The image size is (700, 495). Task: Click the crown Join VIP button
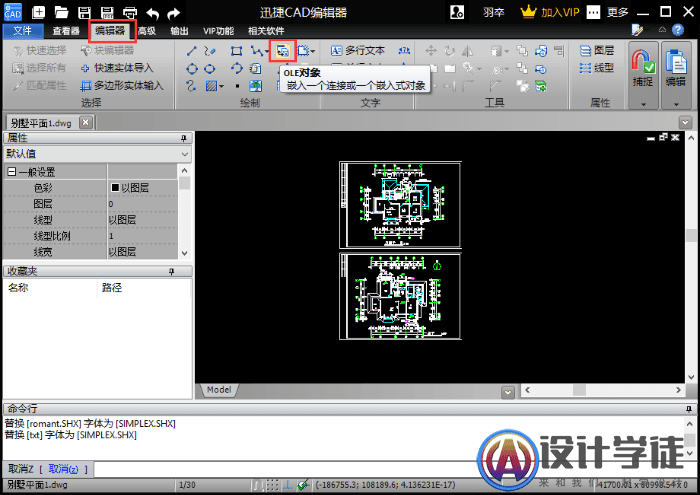click(550, 12)
